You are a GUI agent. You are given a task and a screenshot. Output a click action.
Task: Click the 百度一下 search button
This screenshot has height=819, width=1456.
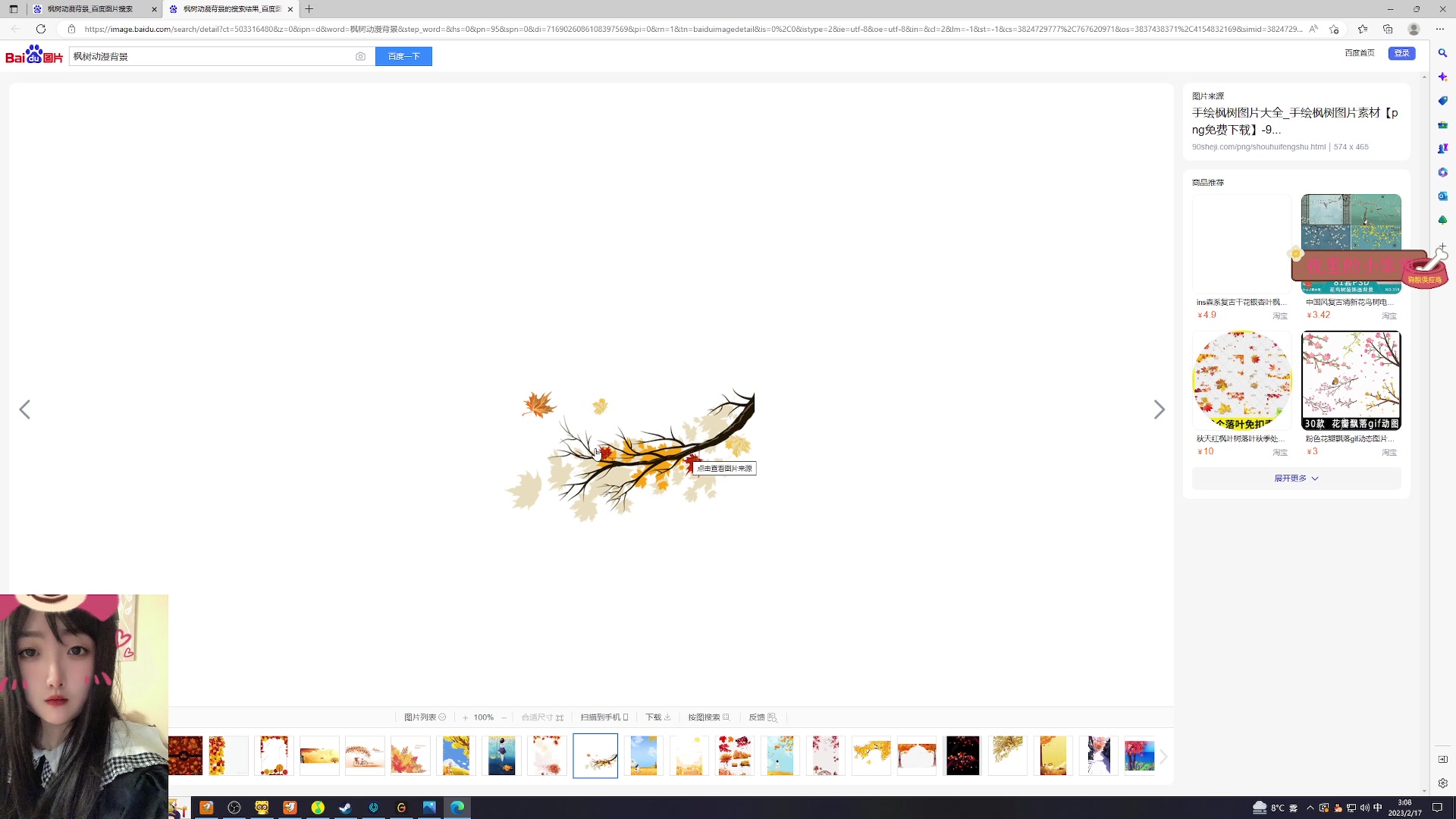[x=403, y=56]
